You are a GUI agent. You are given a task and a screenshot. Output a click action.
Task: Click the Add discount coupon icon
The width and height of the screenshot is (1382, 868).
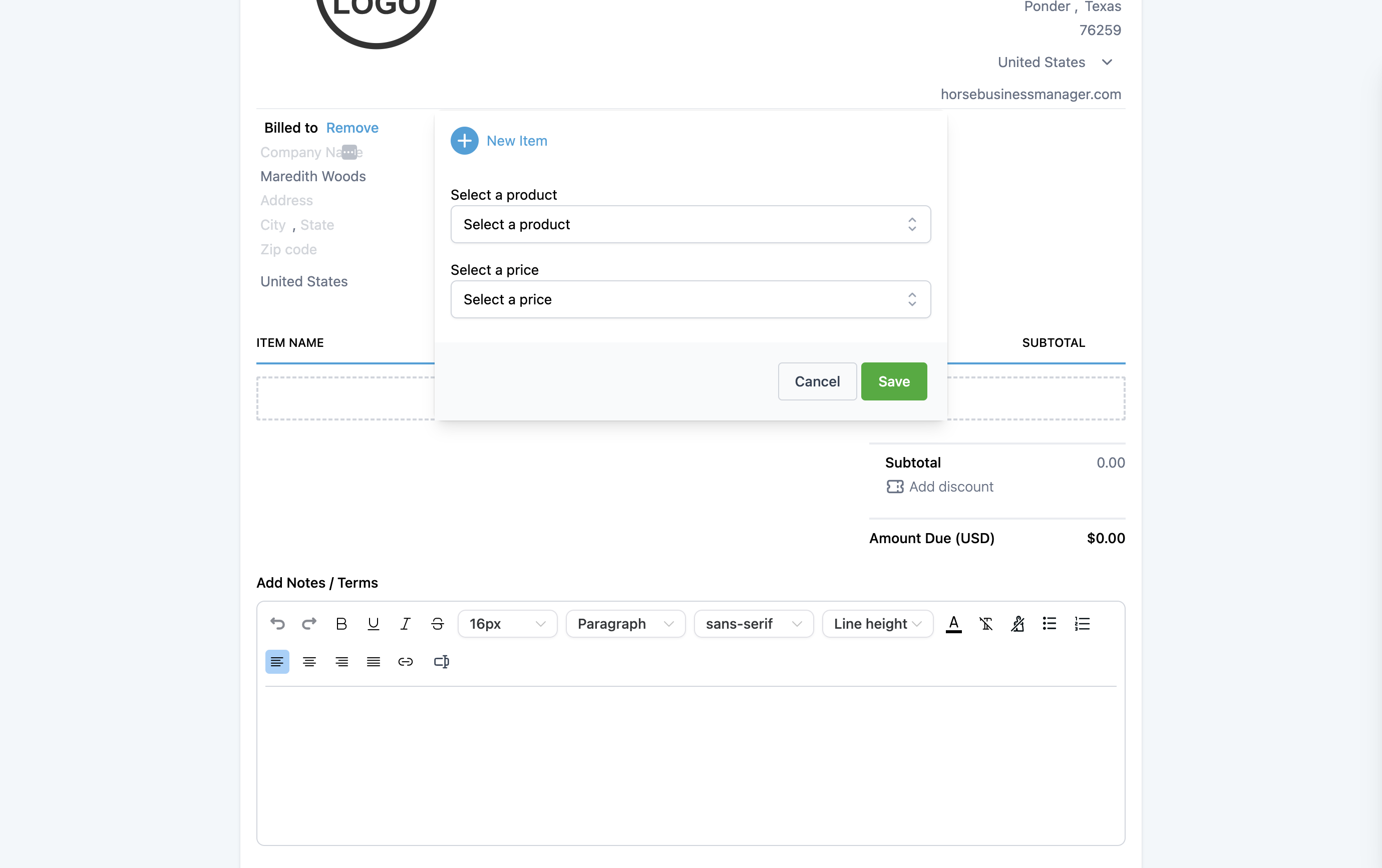click(x=895, y=487)
